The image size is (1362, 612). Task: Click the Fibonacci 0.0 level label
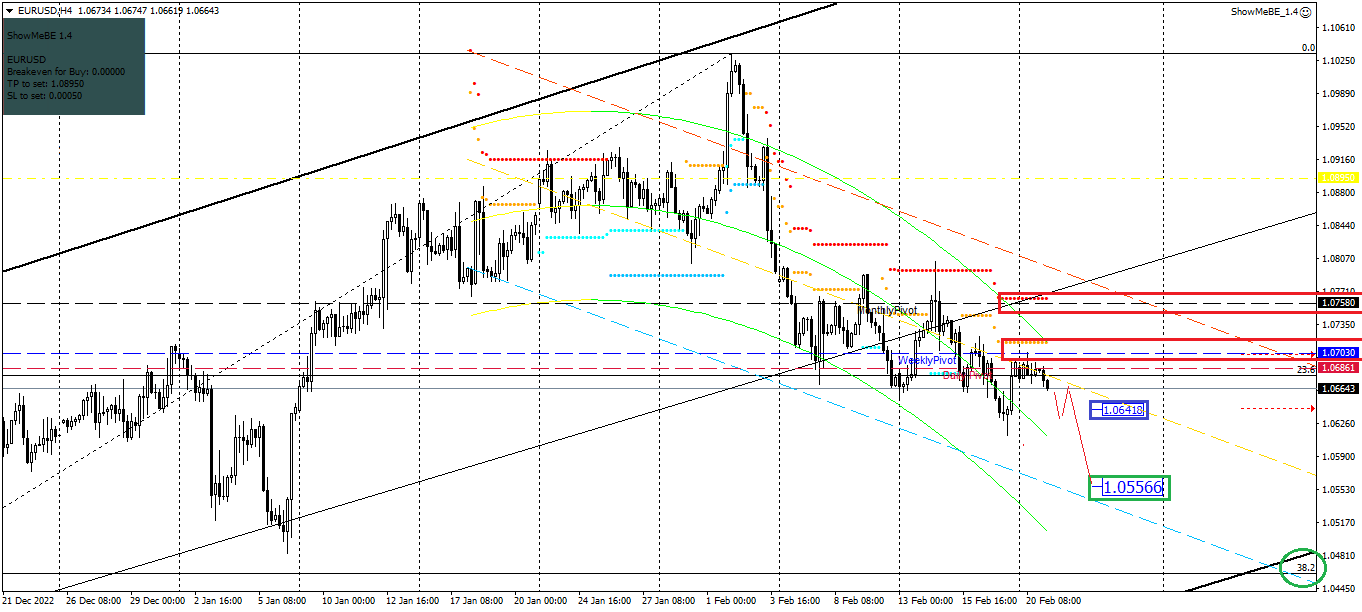coord(1307,47)
